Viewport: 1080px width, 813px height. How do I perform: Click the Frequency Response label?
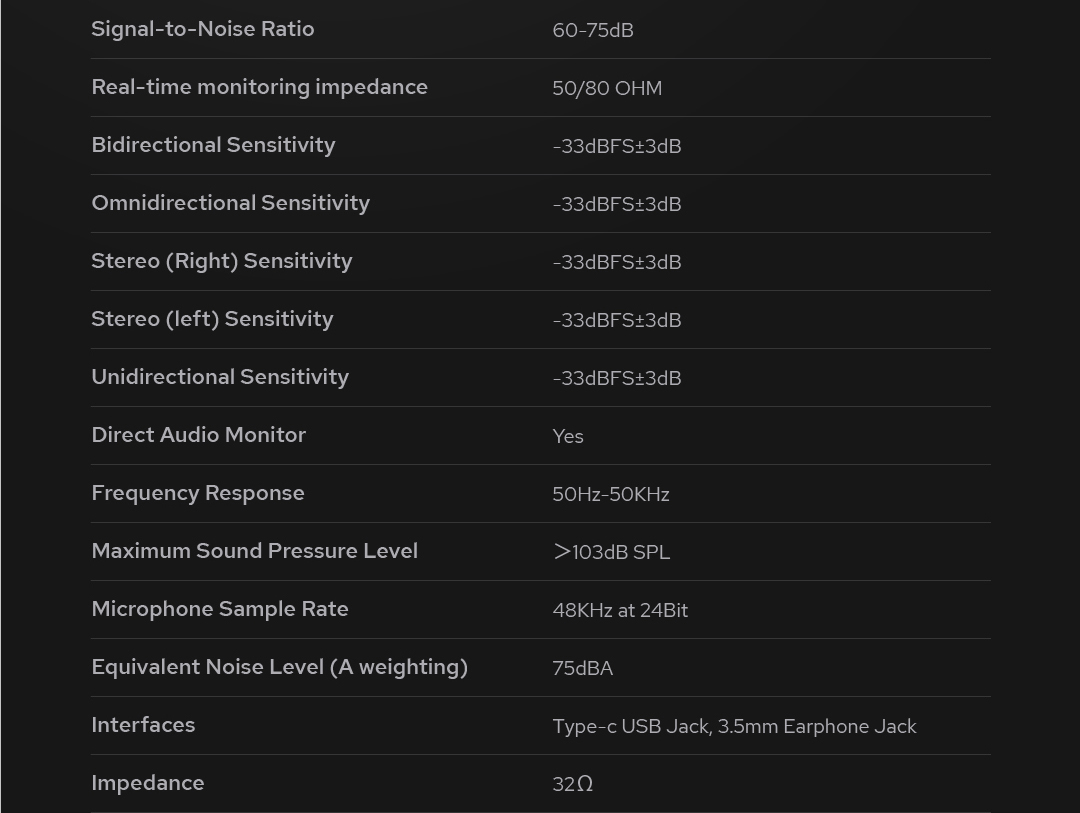[x=197, y=493]
